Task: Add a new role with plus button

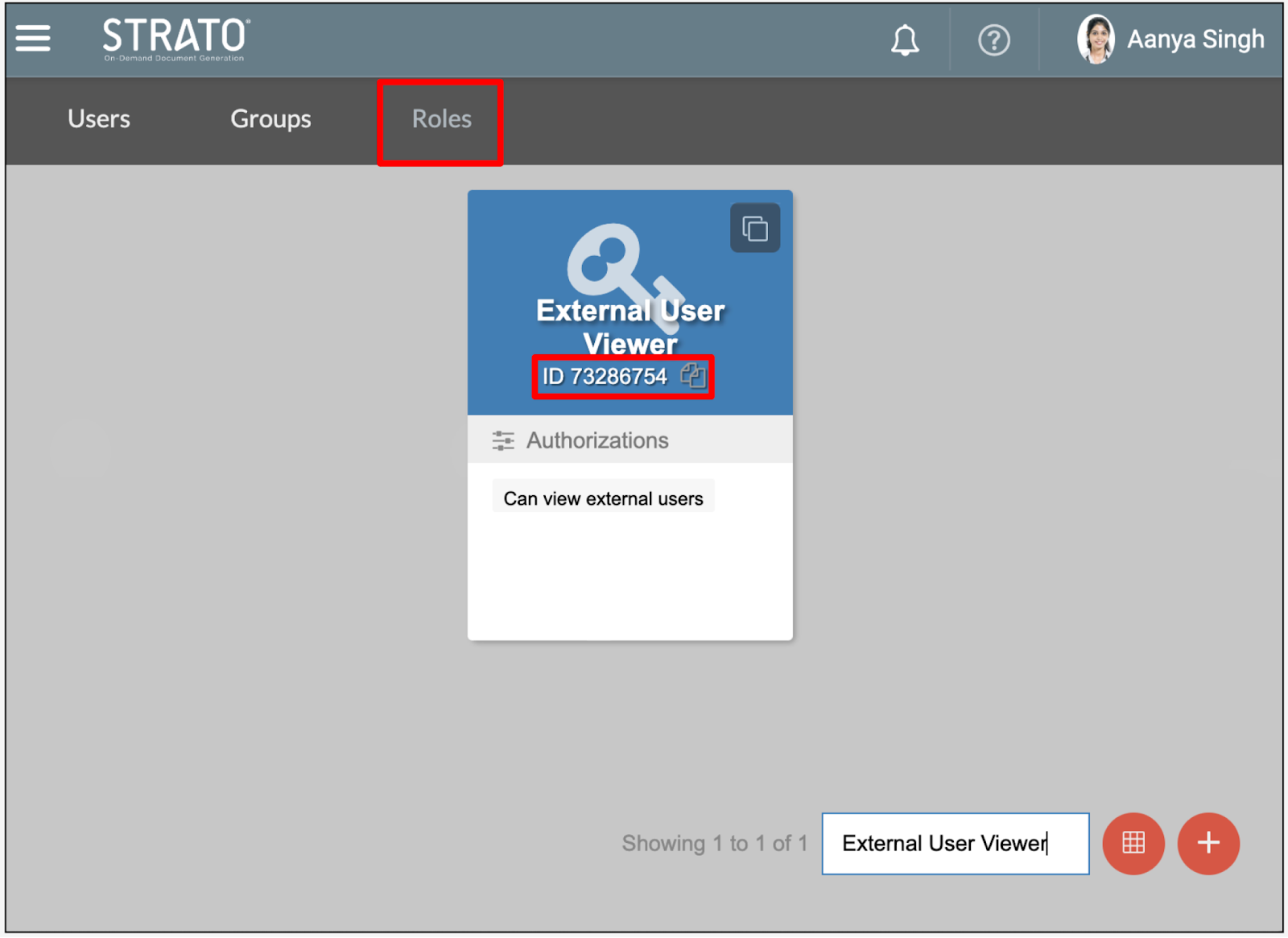Action: pos(1207,843)
